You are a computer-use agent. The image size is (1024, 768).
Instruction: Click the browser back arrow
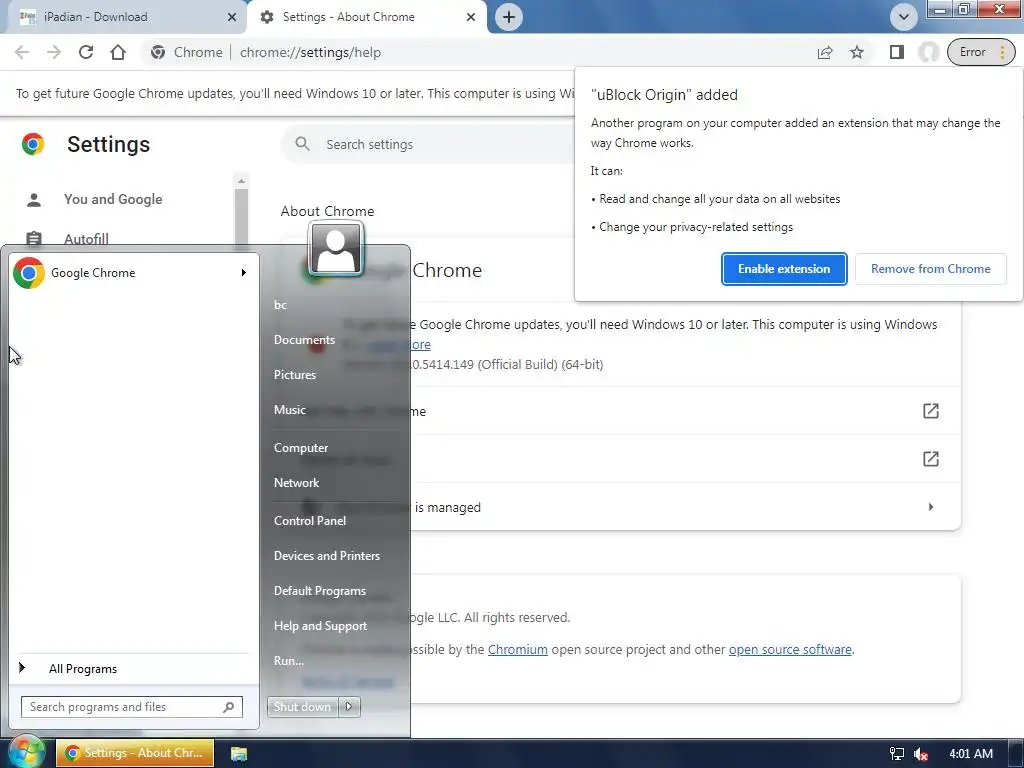22,52
